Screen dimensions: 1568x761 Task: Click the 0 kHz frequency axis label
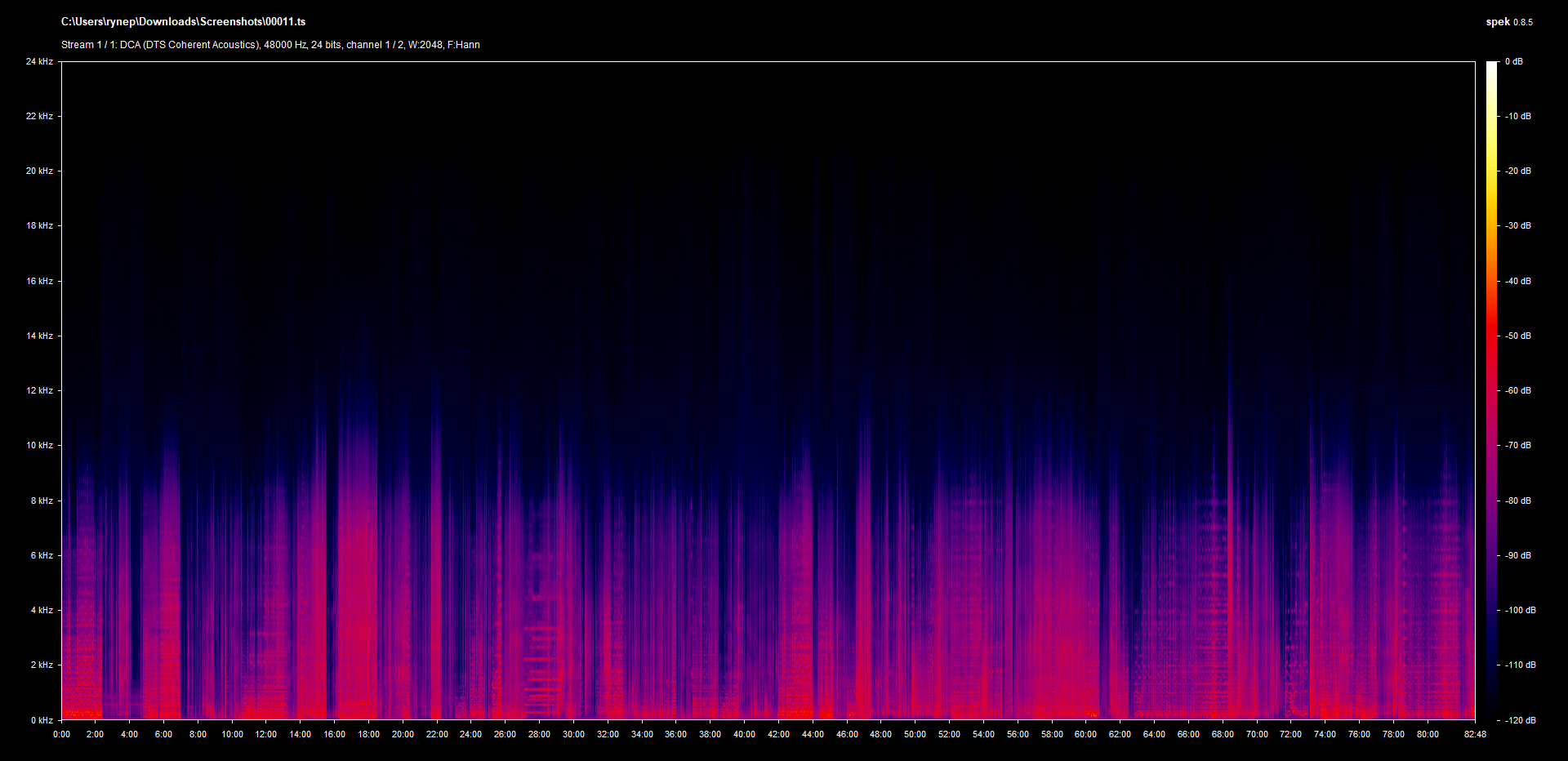tap(42, 720)
